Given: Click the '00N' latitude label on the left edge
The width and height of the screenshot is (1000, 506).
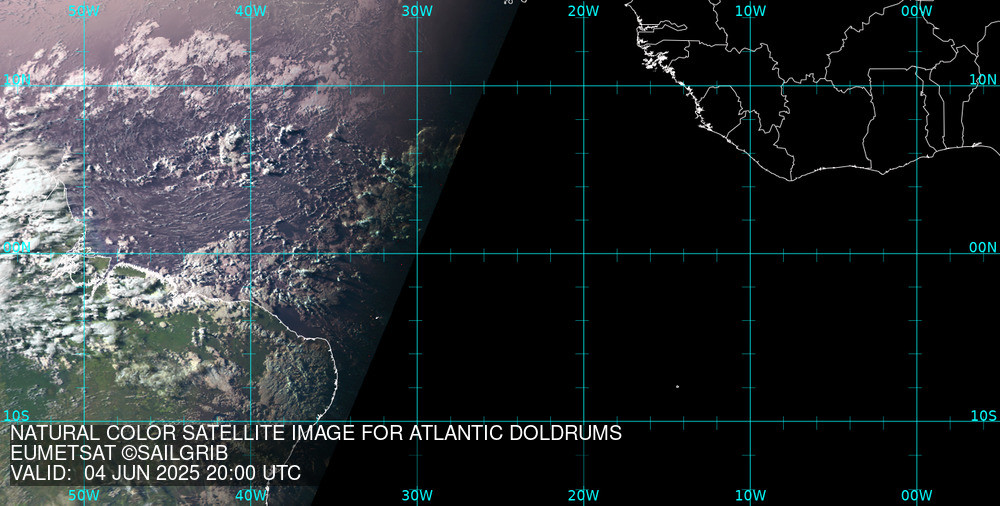Looking at the screenshot, I should [17, 248].
